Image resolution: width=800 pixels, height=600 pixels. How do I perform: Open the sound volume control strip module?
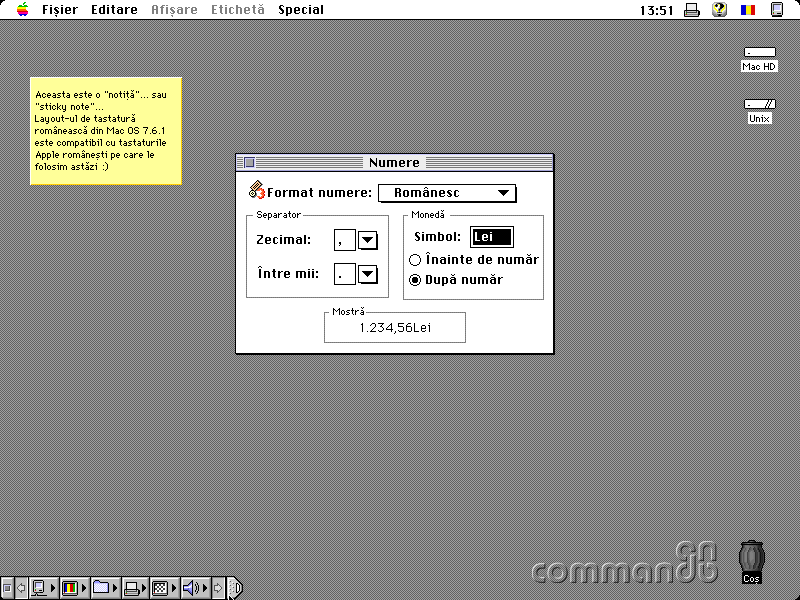[191, 588]
